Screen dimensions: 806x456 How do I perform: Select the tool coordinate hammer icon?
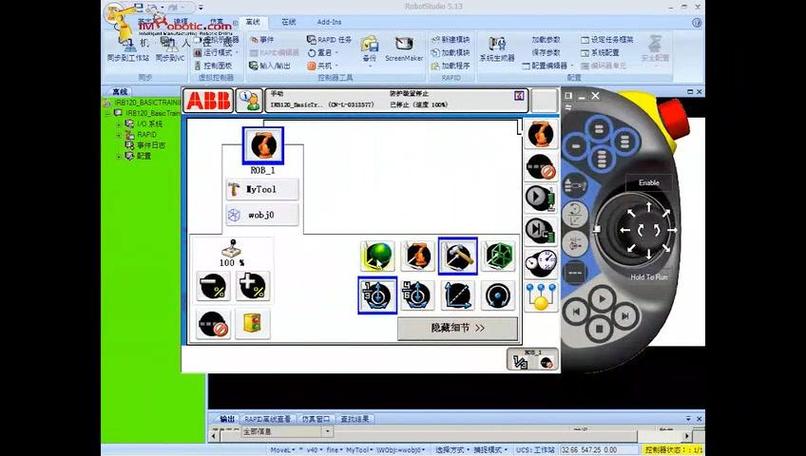pos(457,256)
